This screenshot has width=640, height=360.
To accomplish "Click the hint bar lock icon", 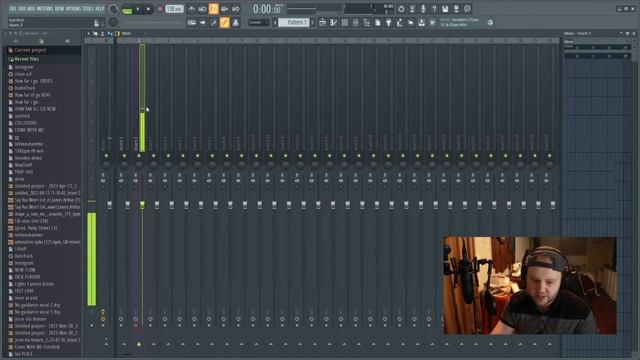I will 96,23.
